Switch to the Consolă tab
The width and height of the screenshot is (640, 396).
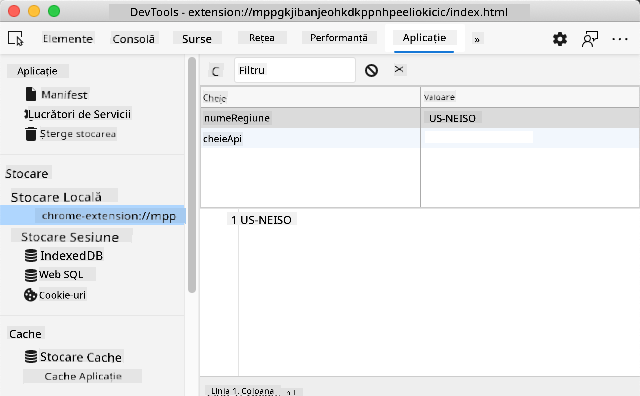(133, 39)
